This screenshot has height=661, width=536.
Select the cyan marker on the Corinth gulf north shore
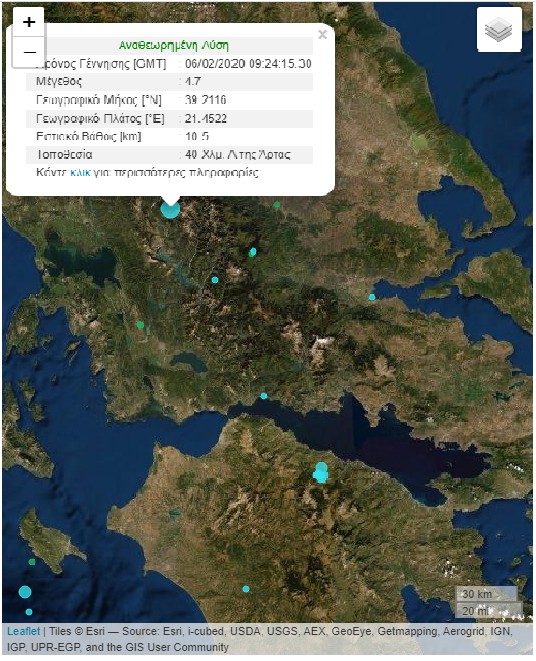click(x=264, y=396)
